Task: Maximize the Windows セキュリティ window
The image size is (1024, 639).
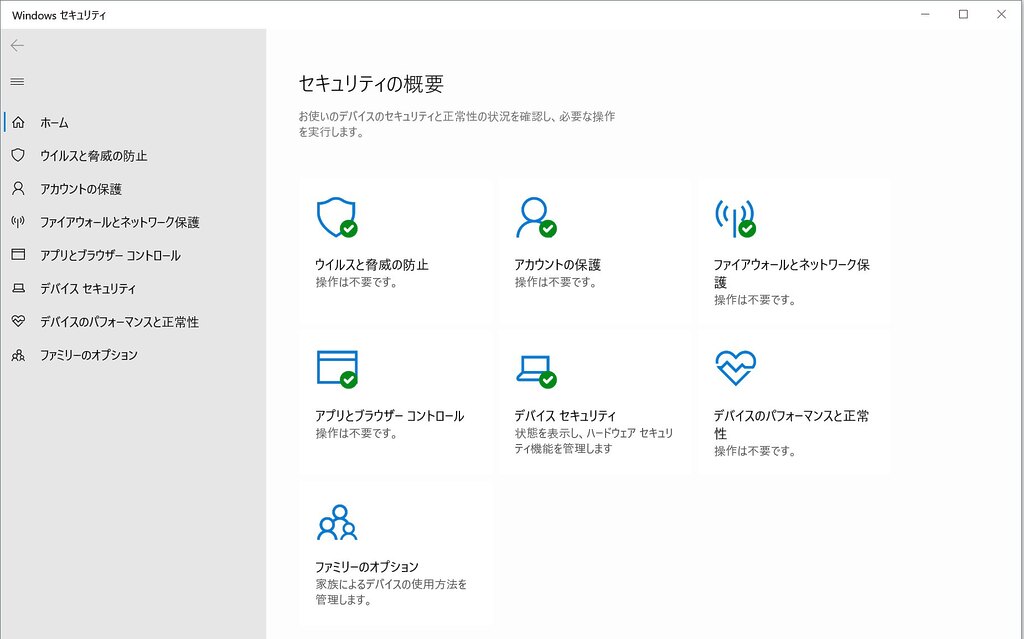Action: pos(963,14)
